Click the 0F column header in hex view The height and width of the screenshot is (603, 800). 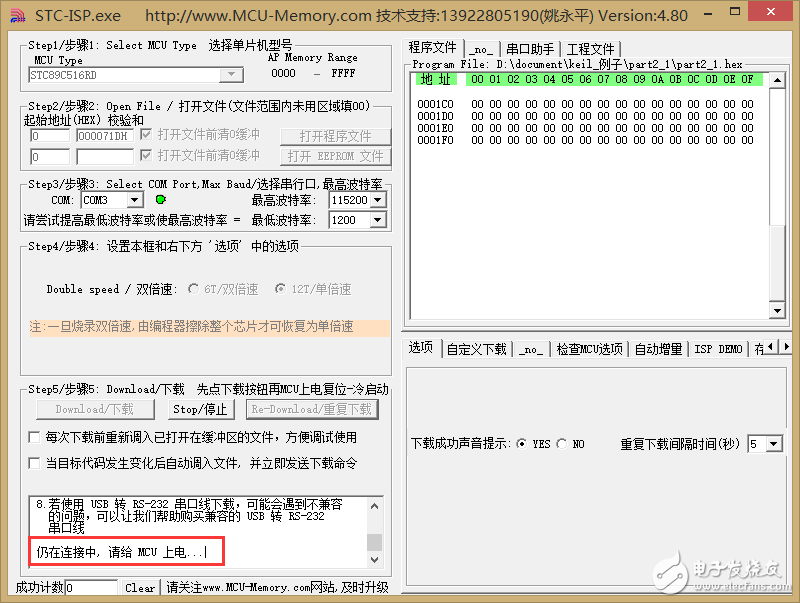tap(747, 79)
